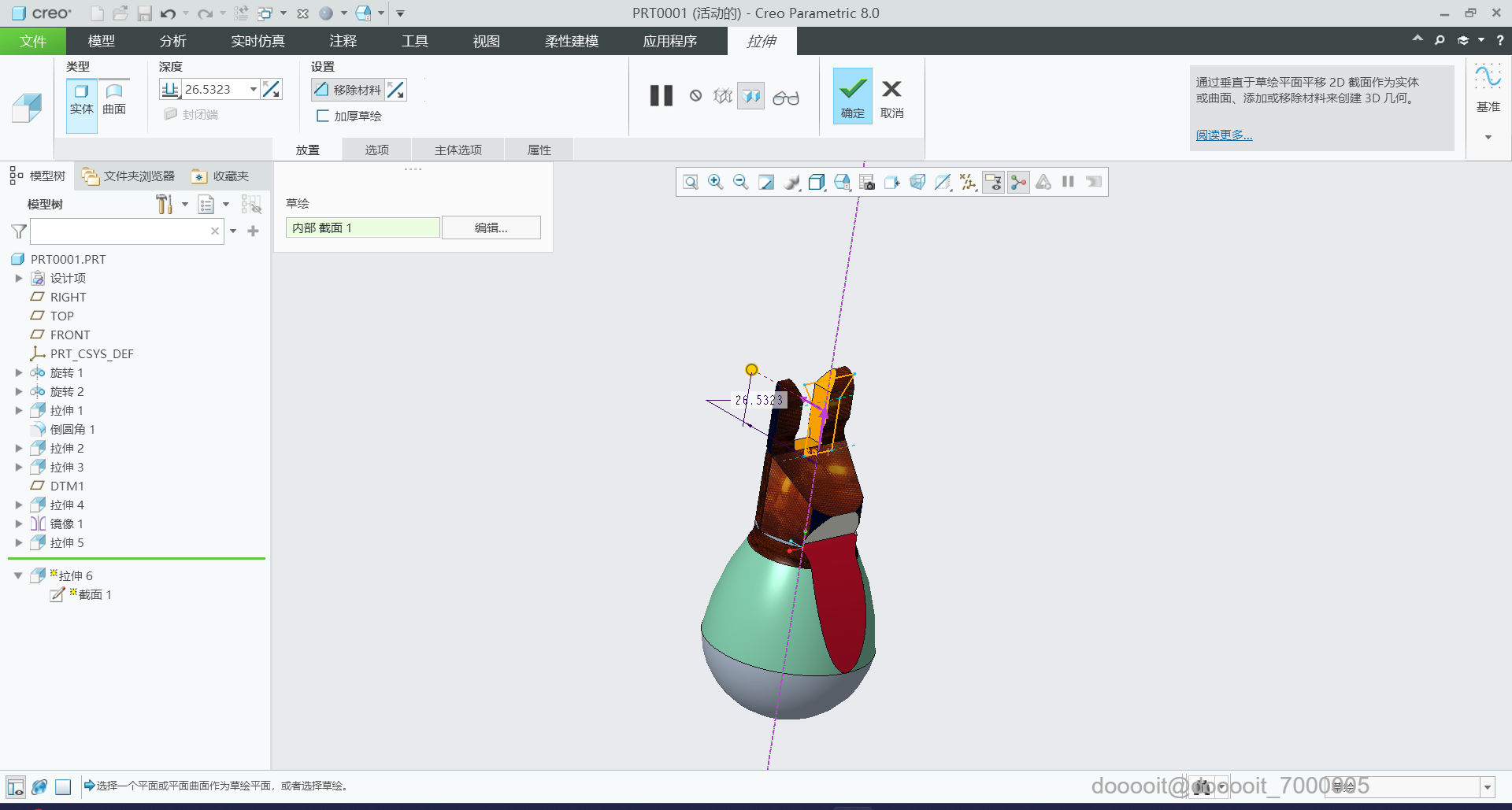Click the refit view icon in graphics toolbar
Screen dimensions: 1512x810
[x=691, y=183]
